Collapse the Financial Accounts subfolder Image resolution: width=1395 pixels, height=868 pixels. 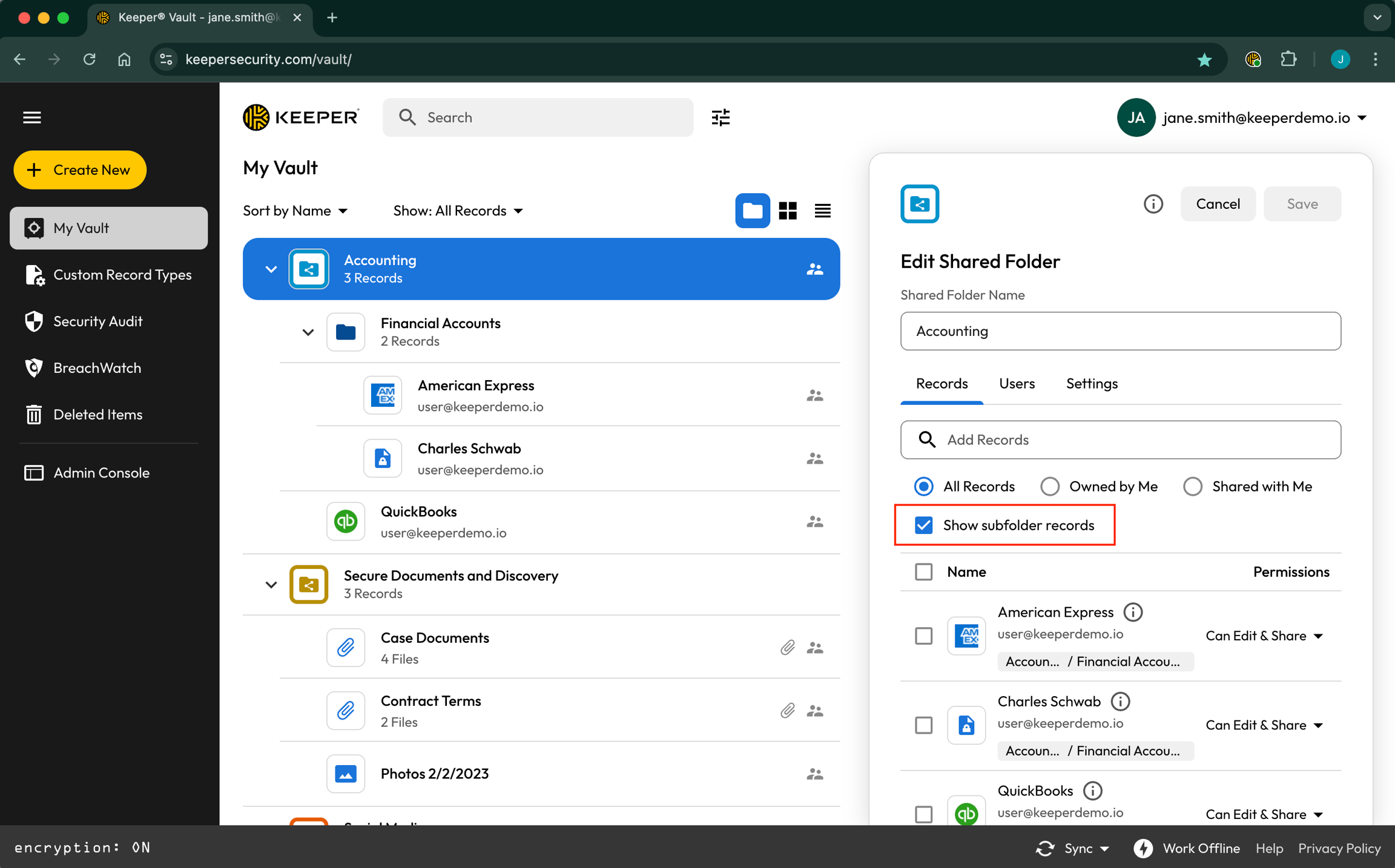(x=308, y=332)
